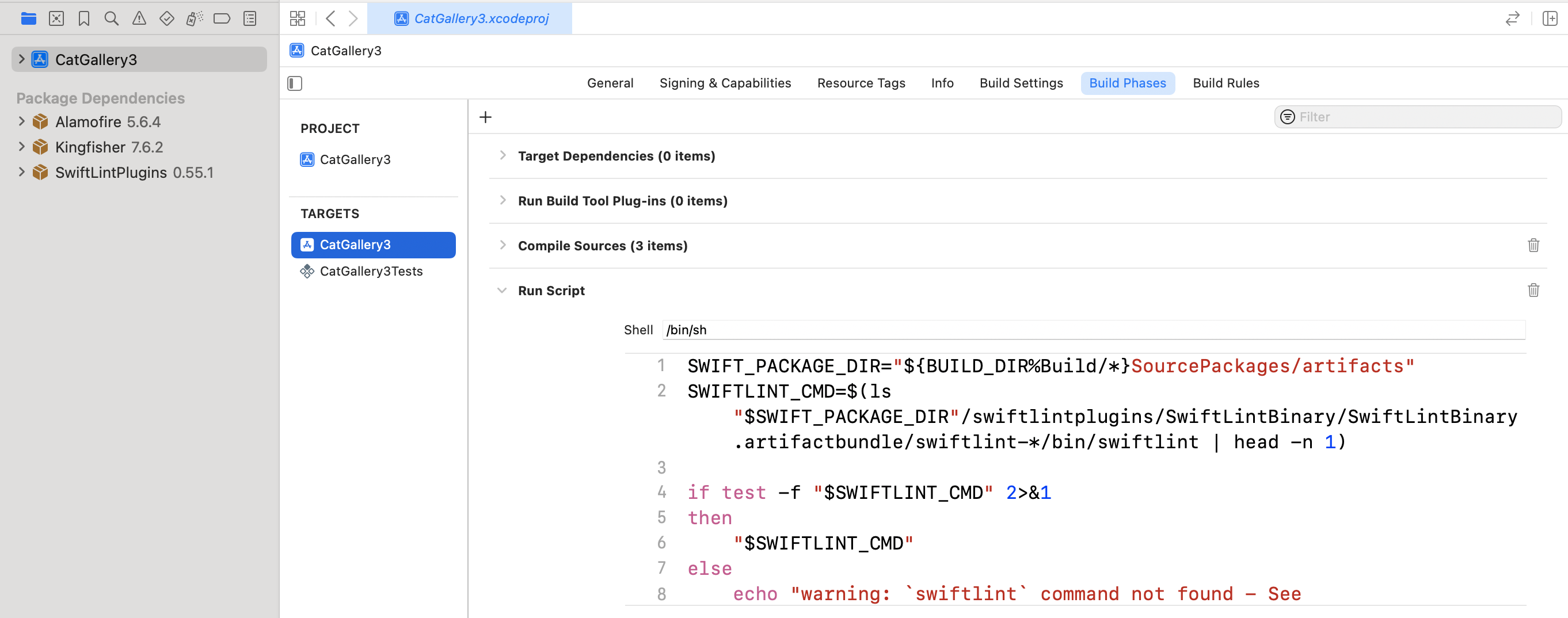Click the Shell /bin/sh field

pos(1094,330)
